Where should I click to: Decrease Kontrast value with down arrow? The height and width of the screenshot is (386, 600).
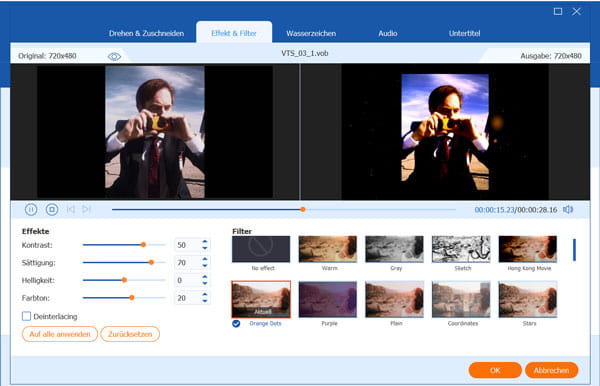pyautogui.click(x=205, y=248)
